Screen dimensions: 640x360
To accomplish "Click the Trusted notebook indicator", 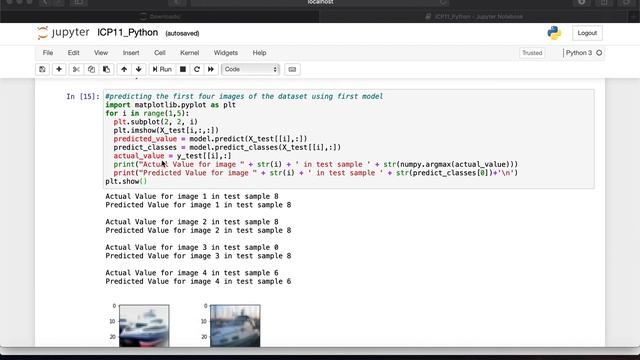I will click(532, 53).
